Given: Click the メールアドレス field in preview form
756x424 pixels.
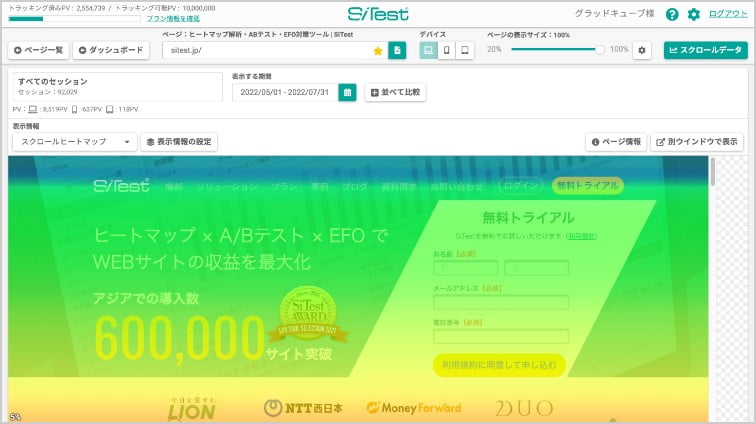Looking at the screenshot, I should pyautogui.click(x=501, y=302).
